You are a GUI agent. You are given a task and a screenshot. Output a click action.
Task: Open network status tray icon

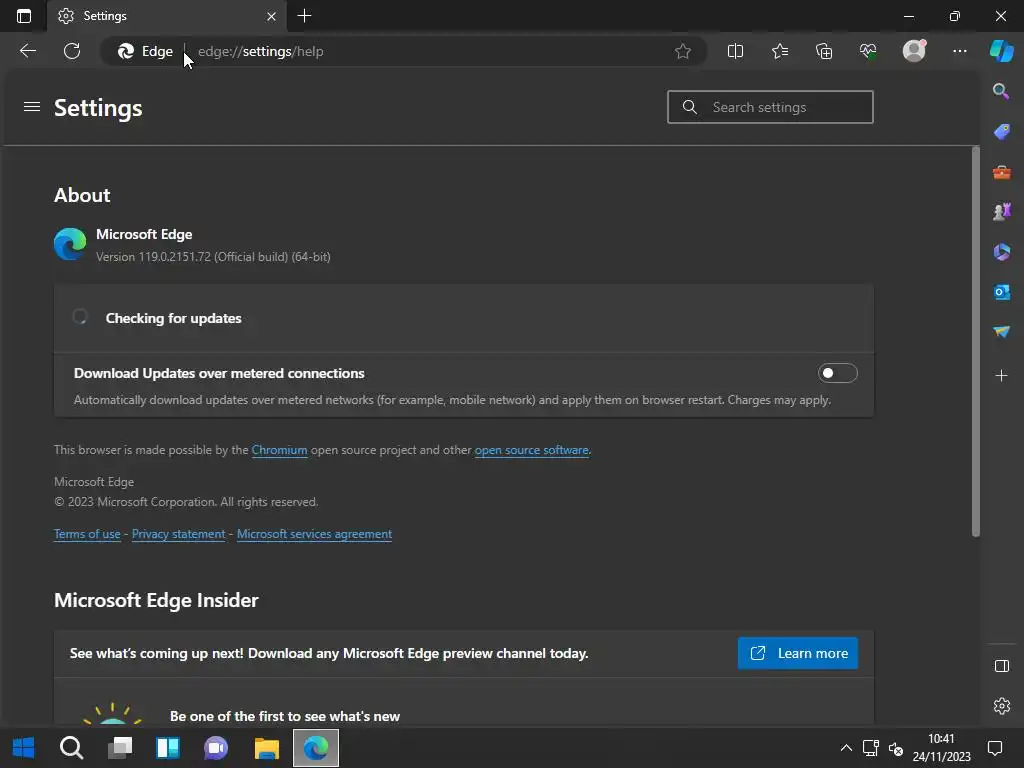coord(871,748)
